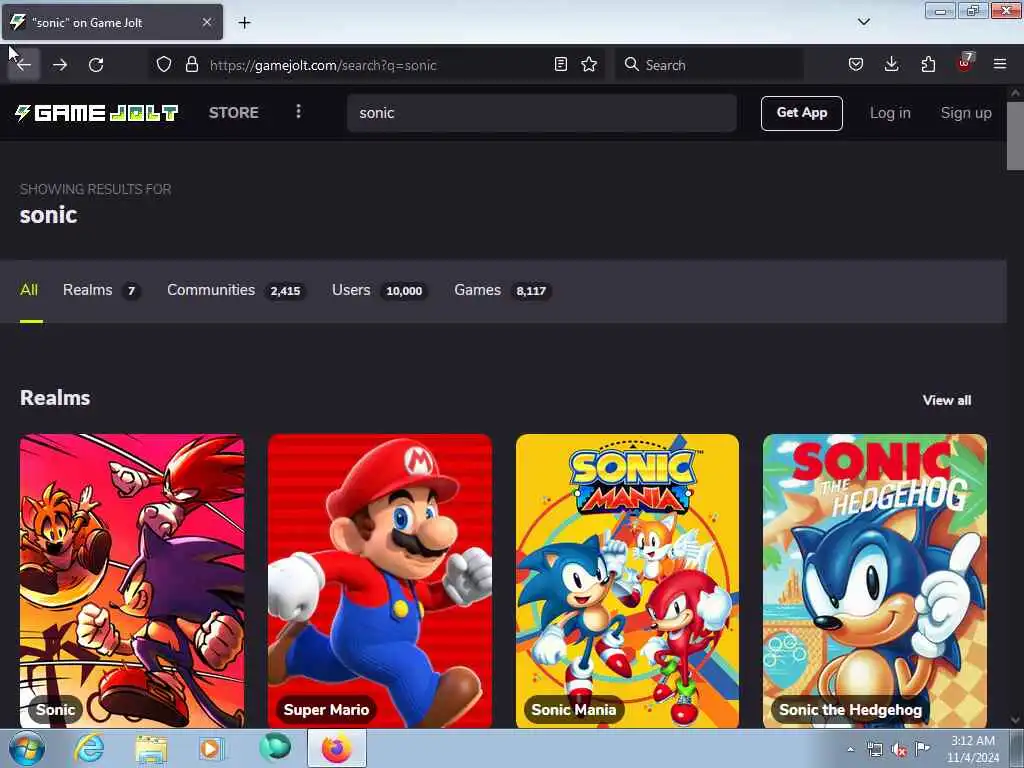Click the Game Jolt logo
The image size is (1024, 768).
coord(97,113)
